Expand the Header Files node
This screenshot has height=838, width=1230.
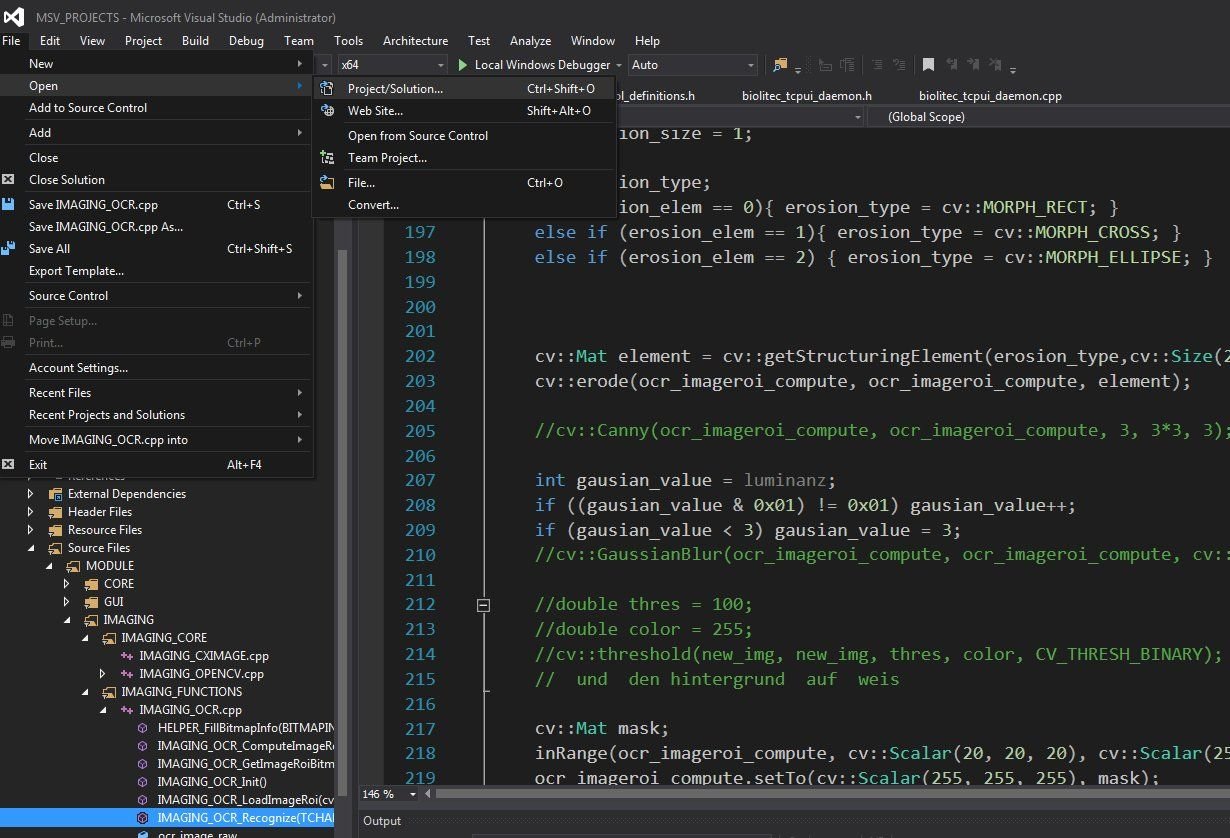[x=31, y=512]
